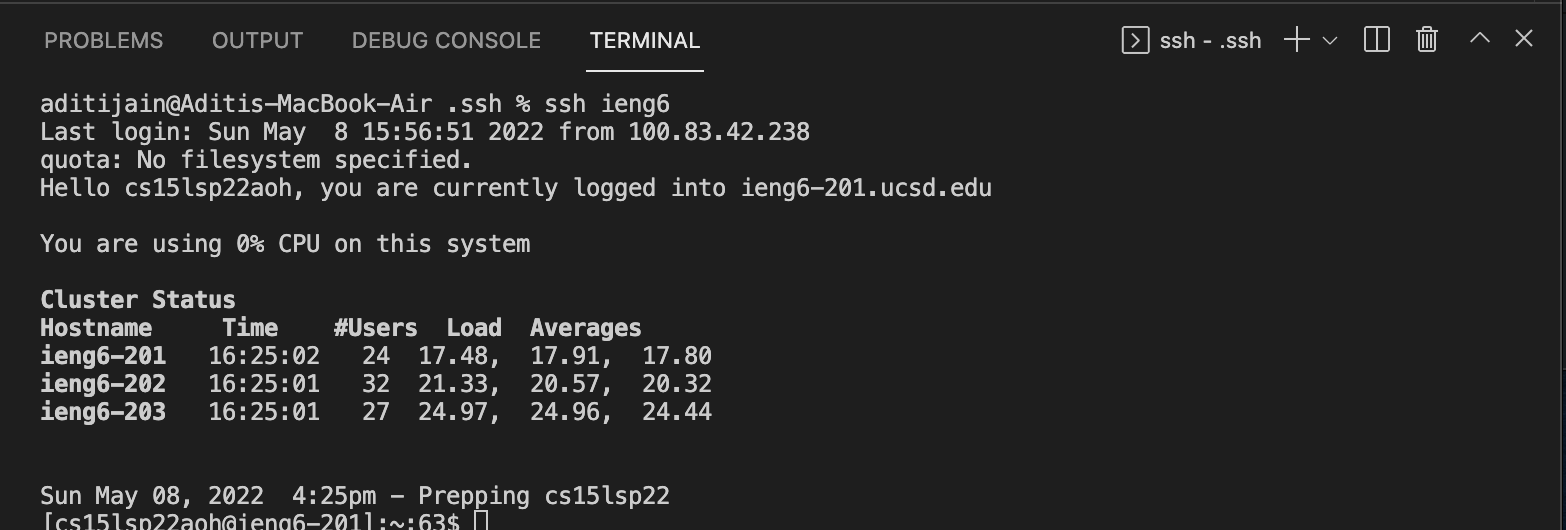The width and height of the screenshot is (1566, 530).
Task: Close the panel with the X icon
Action: (1524, 39)
